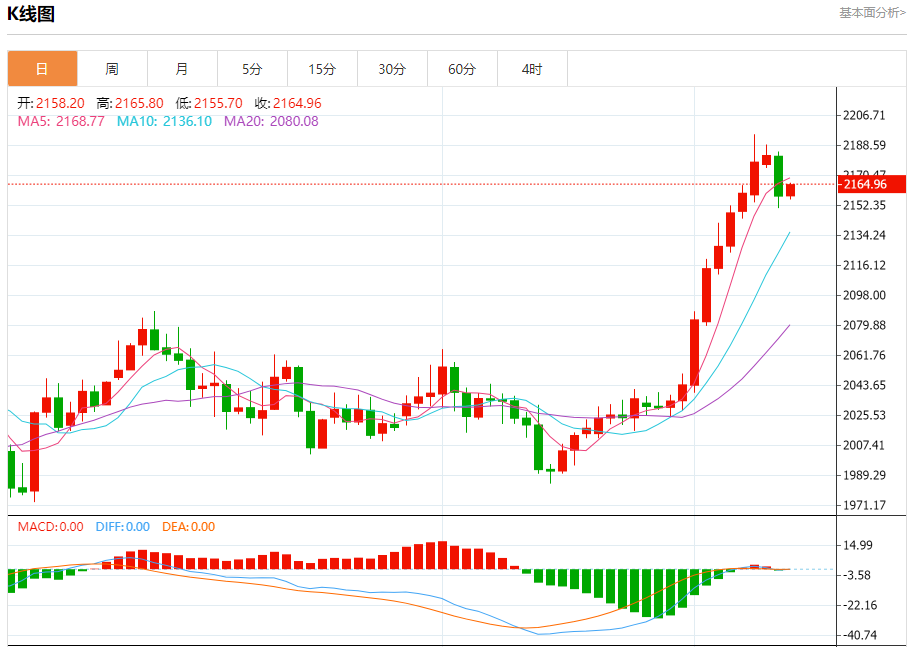The height and width of the screenshot is (647, 911).
Task: Click the close price 2164.96 in header
Action: pos(297,103)
